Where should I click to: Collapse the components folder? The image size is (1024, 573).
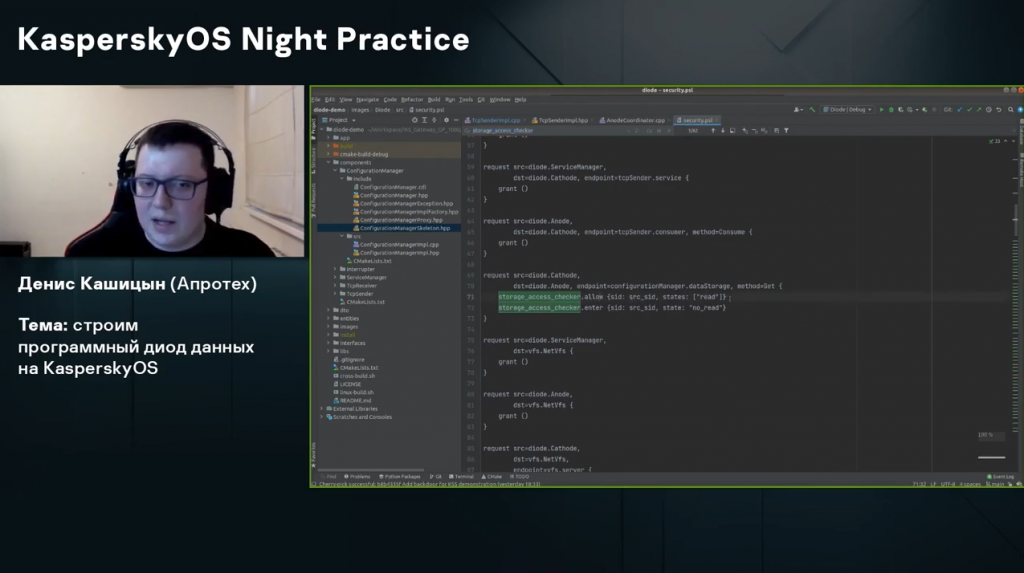point(328,163)
